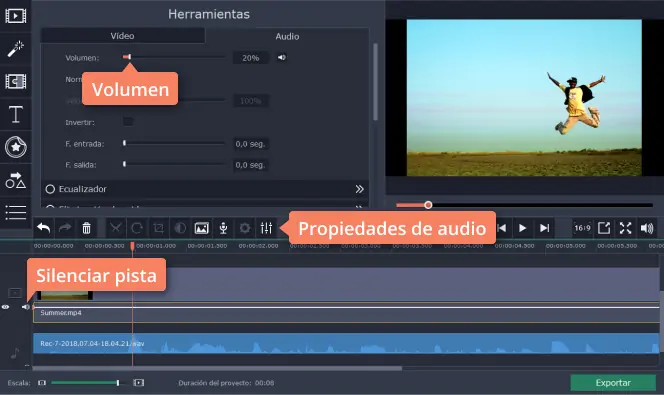Click the F. salida 0,0 seg. field
This screenshot has width=664, height=395.
point(251,165)
